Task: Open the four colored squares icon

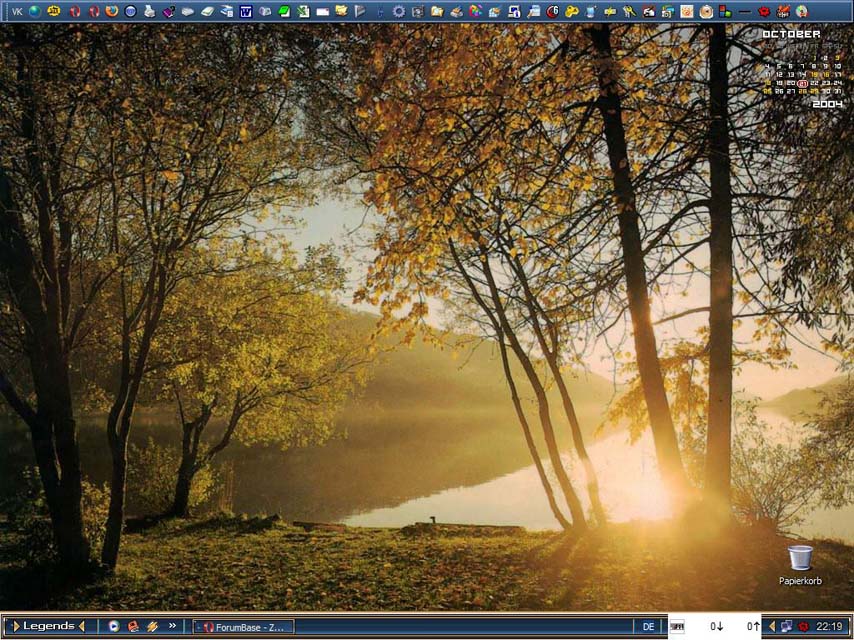Action: pos(725,11)
